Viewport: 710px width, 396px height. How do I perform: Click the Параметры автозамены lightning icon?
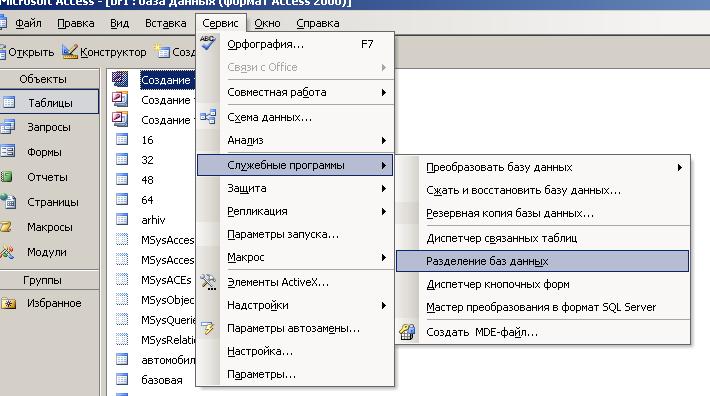point(208,328)
